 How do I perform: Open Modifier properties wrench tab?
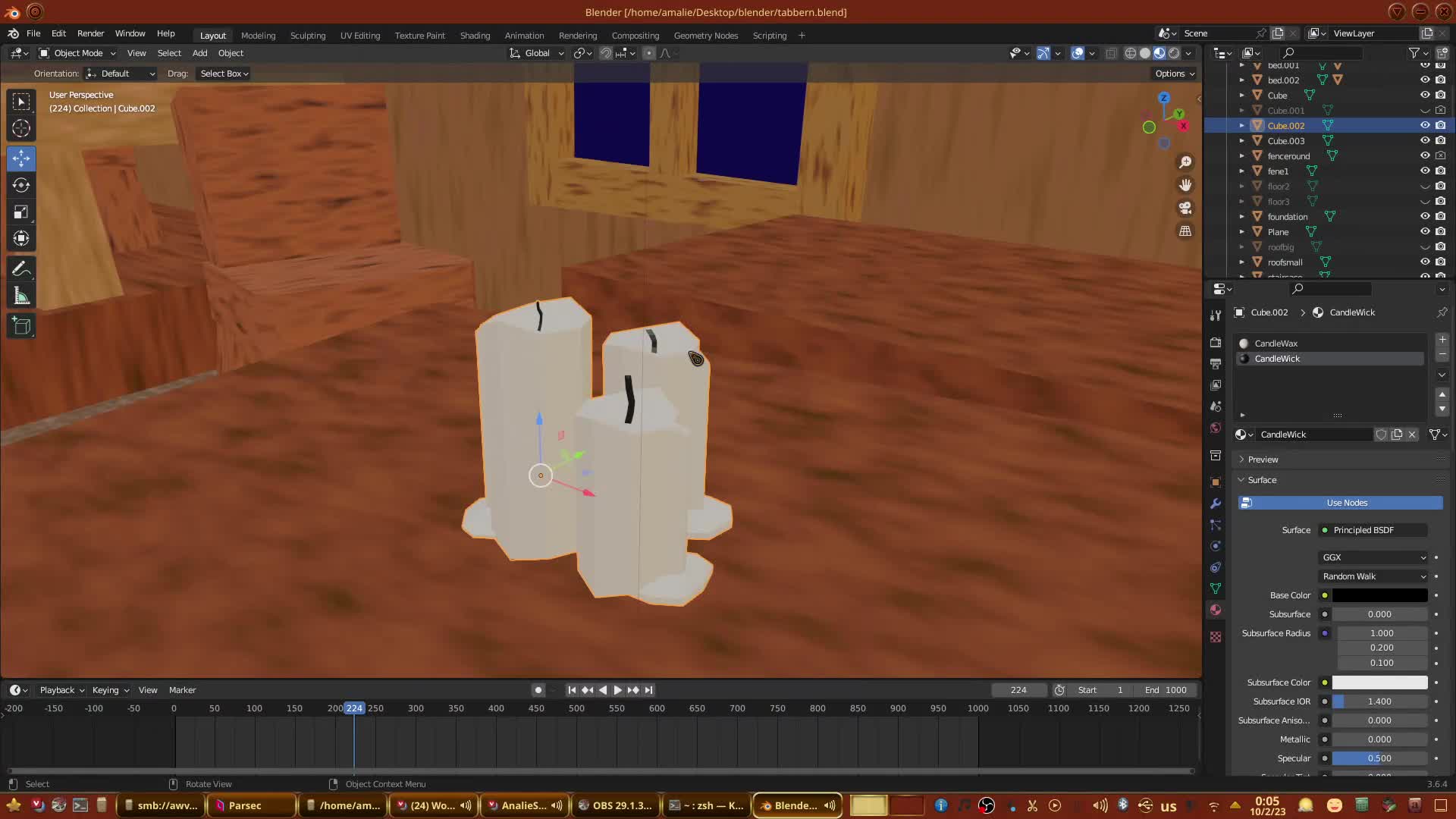[1216, 504]
